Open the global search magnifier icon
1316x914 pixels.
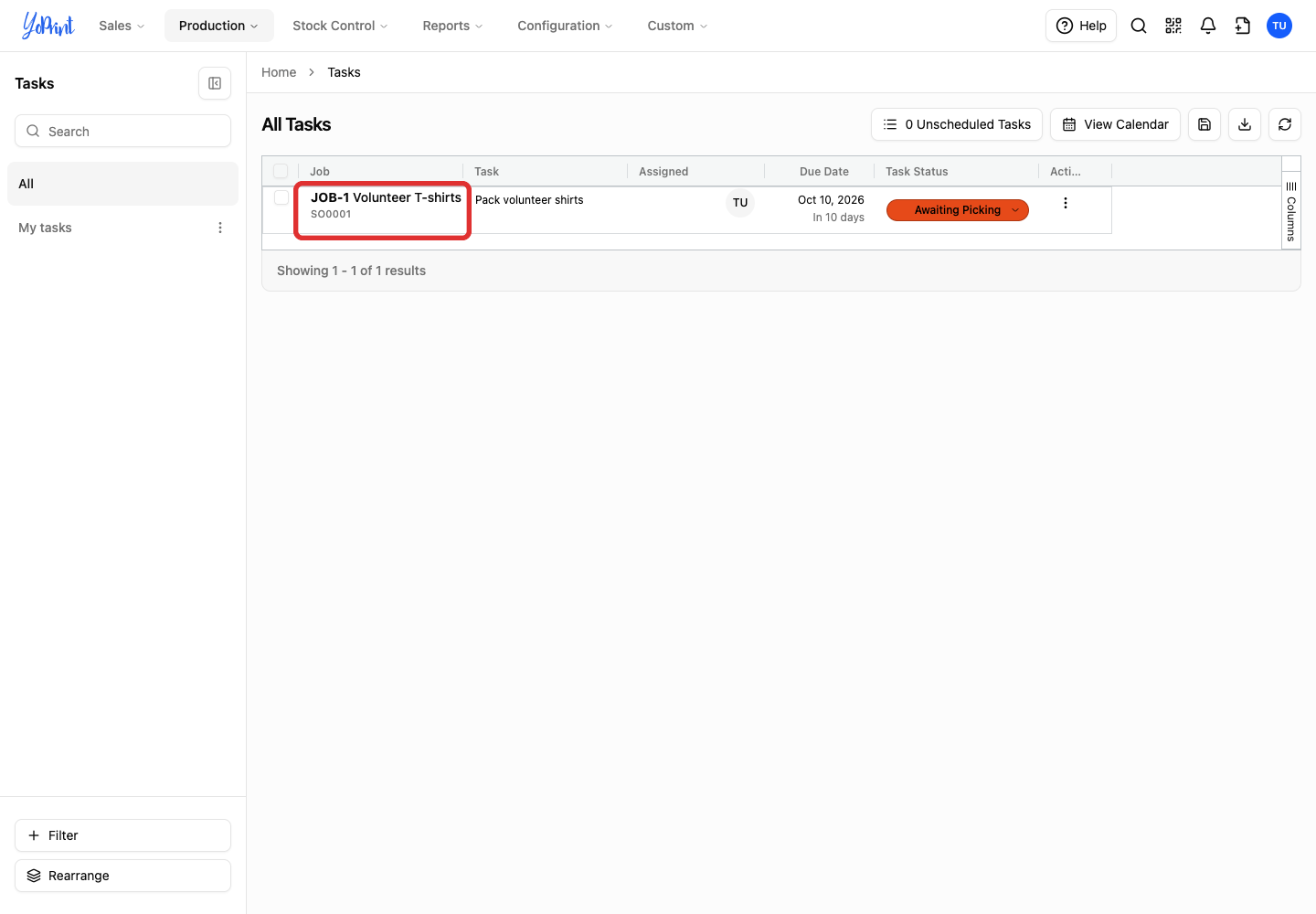click(1139, 26)
